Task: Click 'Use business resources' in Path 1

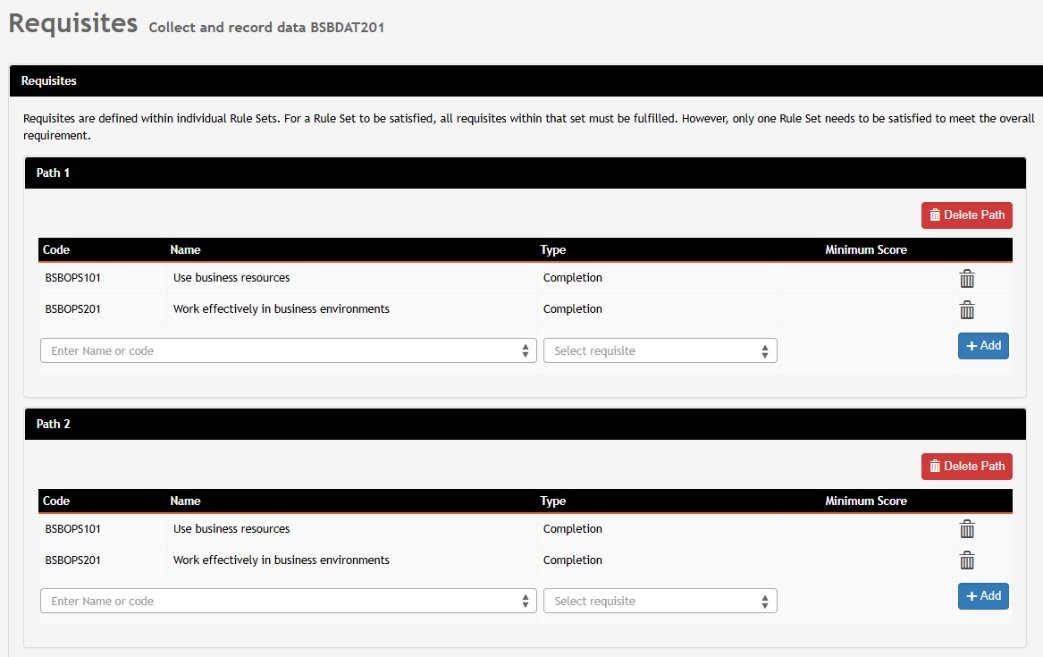Action: click(x=231, y=278)
